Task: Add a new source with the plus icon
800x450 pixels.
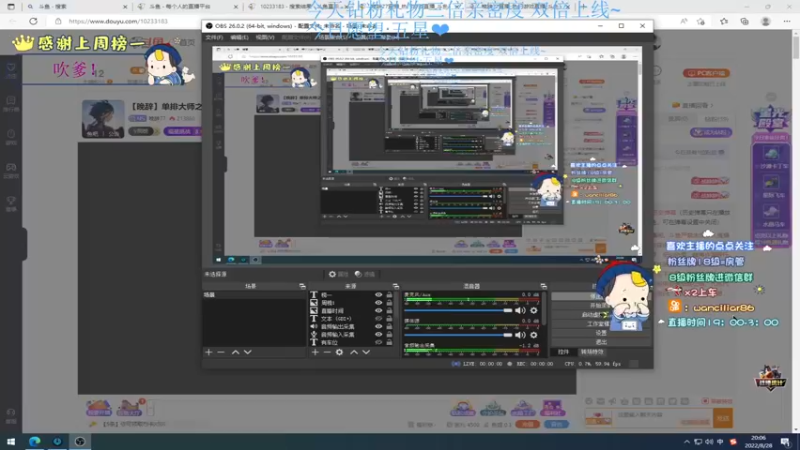Action: [x=315, y=352]
